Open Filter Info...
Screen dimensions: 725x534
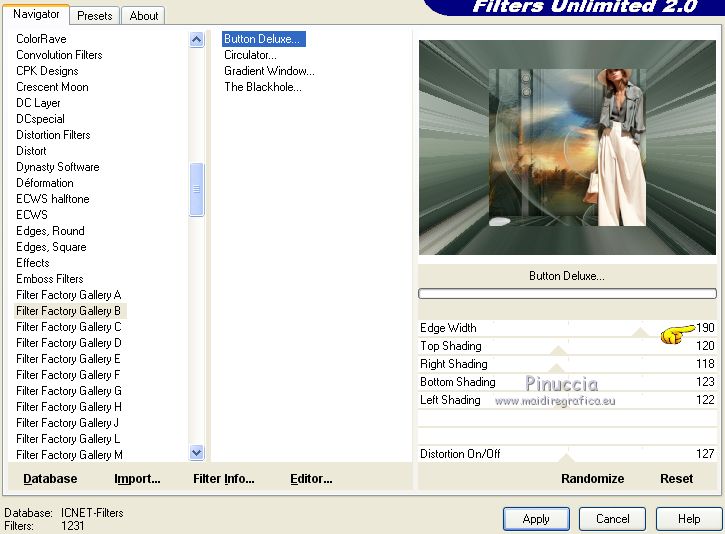224,479
